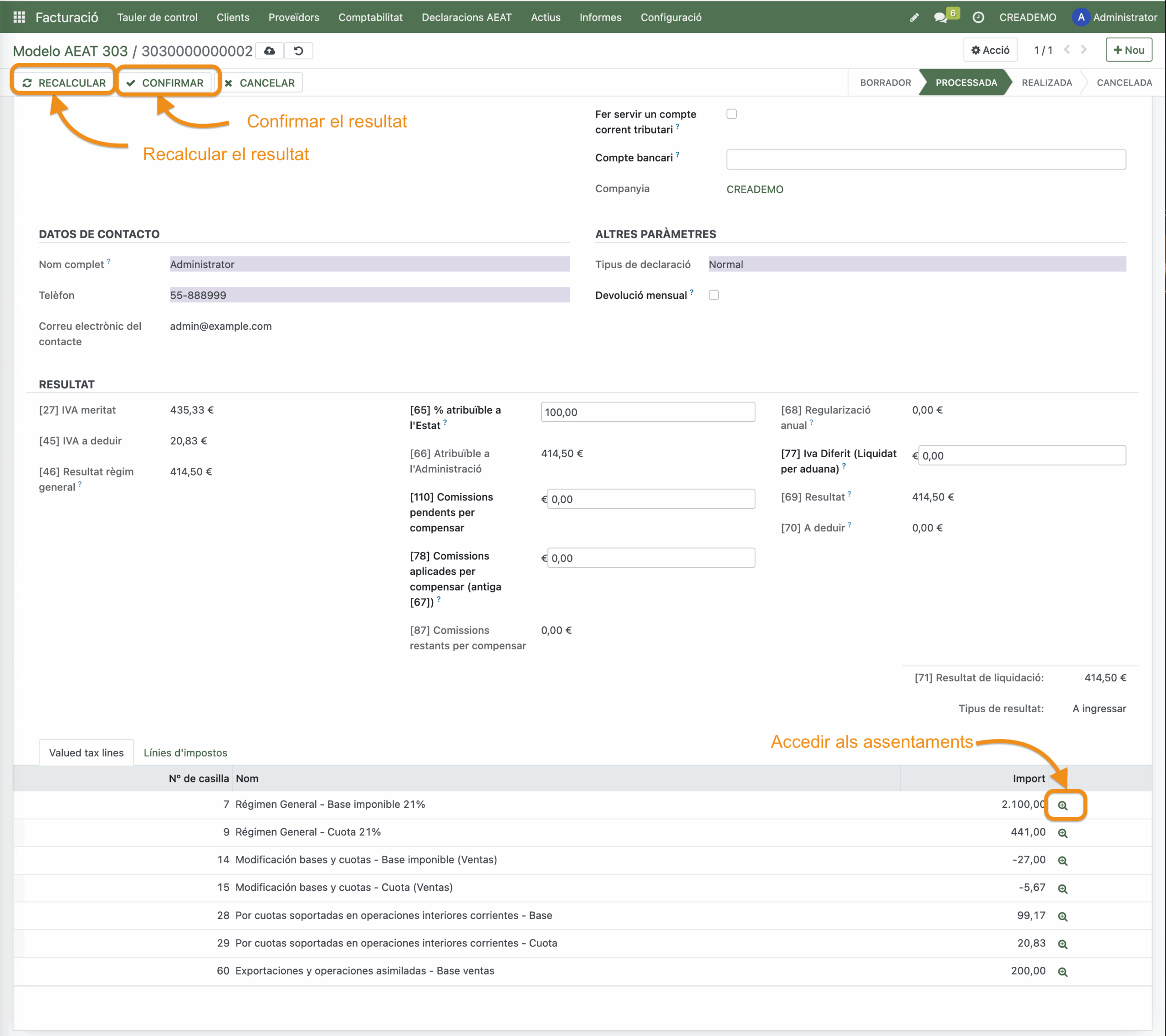
Task: Open the conversations chat bubble icon
Action: click(941, 17)
